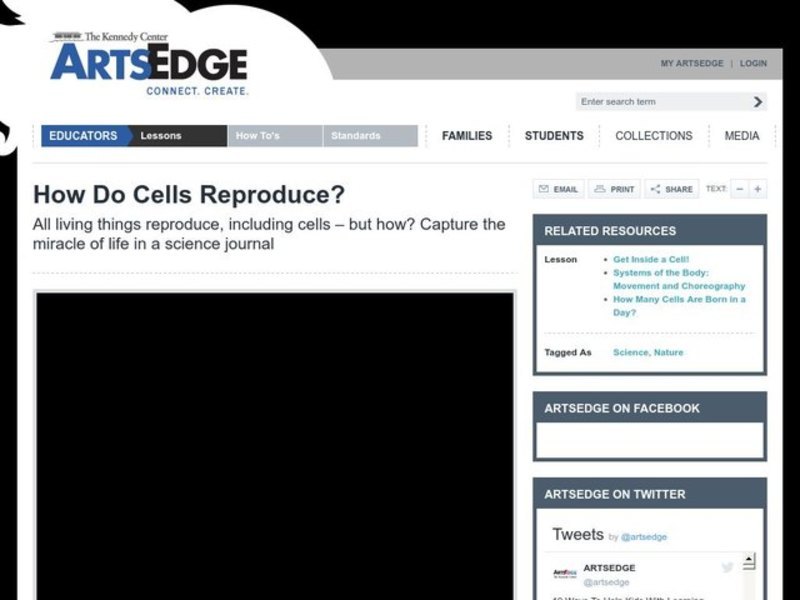Expand the How To's menu
The width and height of the screenshot is (800, 600).
click(260, 135)
